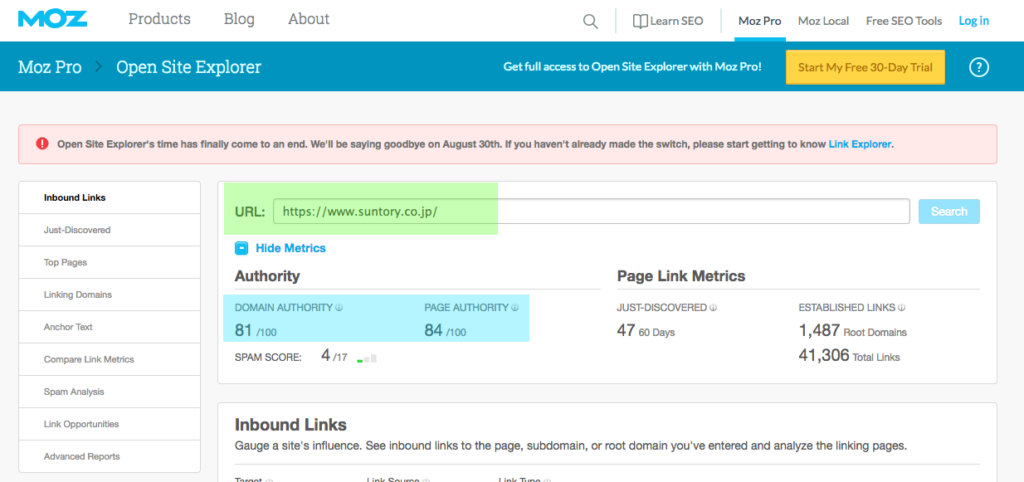Image resolution: width=1024 pixels, height=482 pixels.
Task: Click the Learn SEO book icon
Action: (x=640, y=21)
